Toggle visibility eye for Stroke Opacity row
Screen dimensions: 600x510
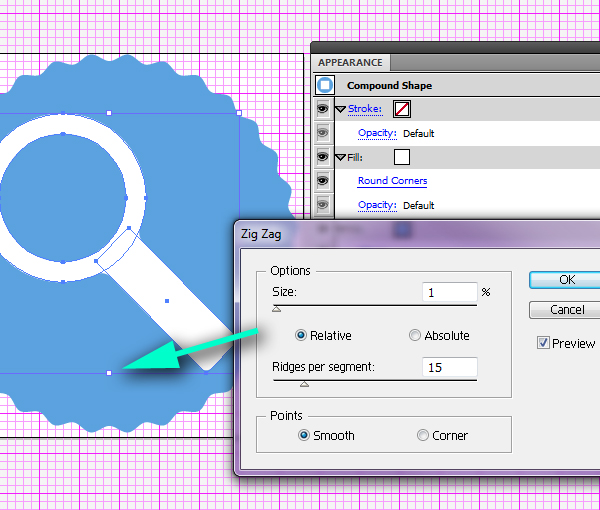pyautogui.click(x=323, y=133)
